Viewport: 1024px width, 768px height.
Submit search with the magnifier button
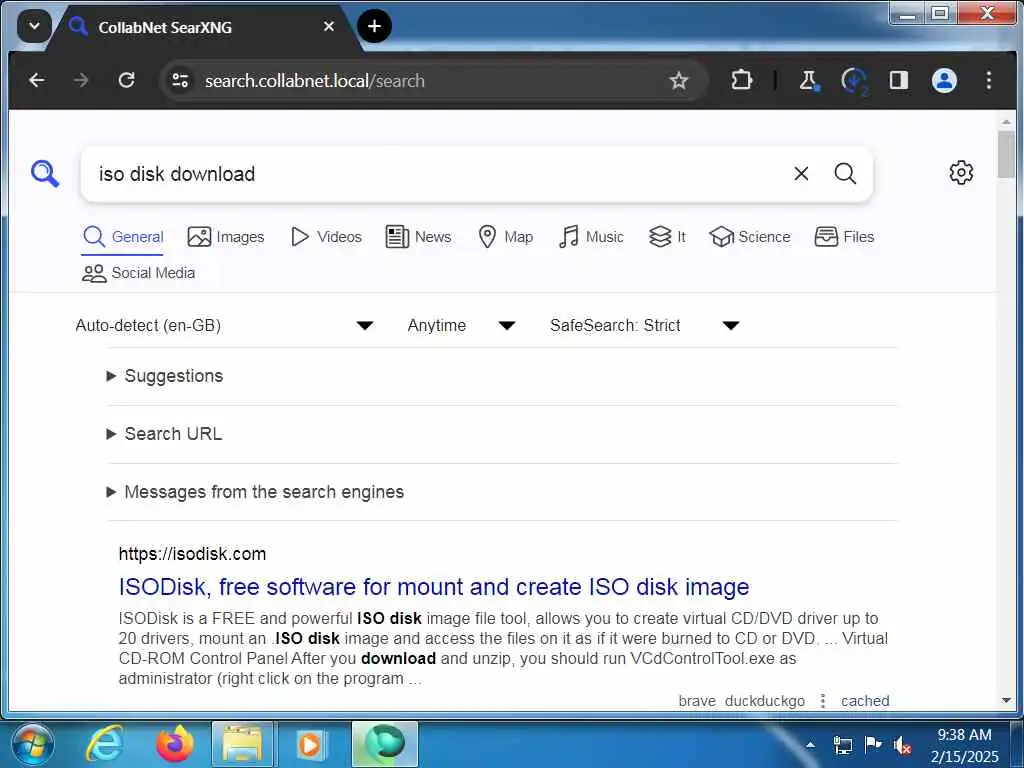[x=845, y=174]
